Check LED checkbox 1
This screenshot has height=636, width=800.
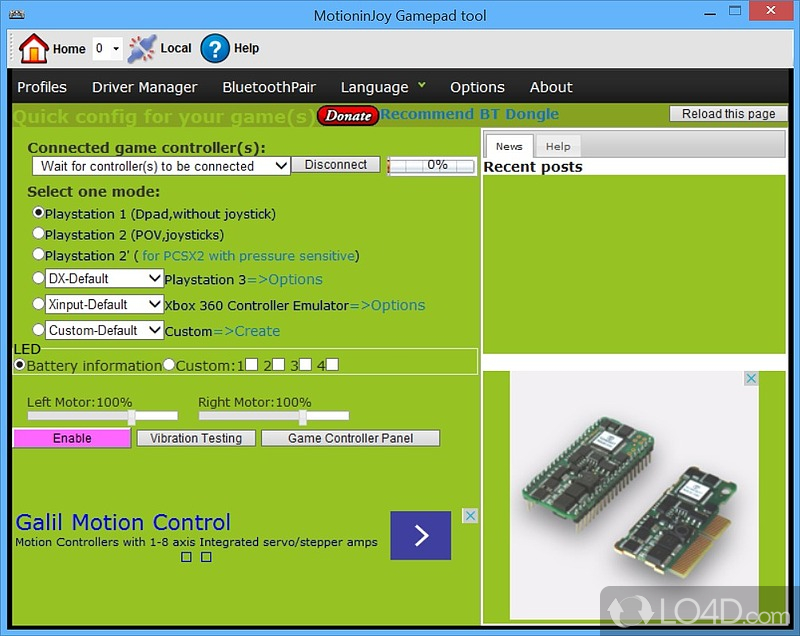[252, 364]
